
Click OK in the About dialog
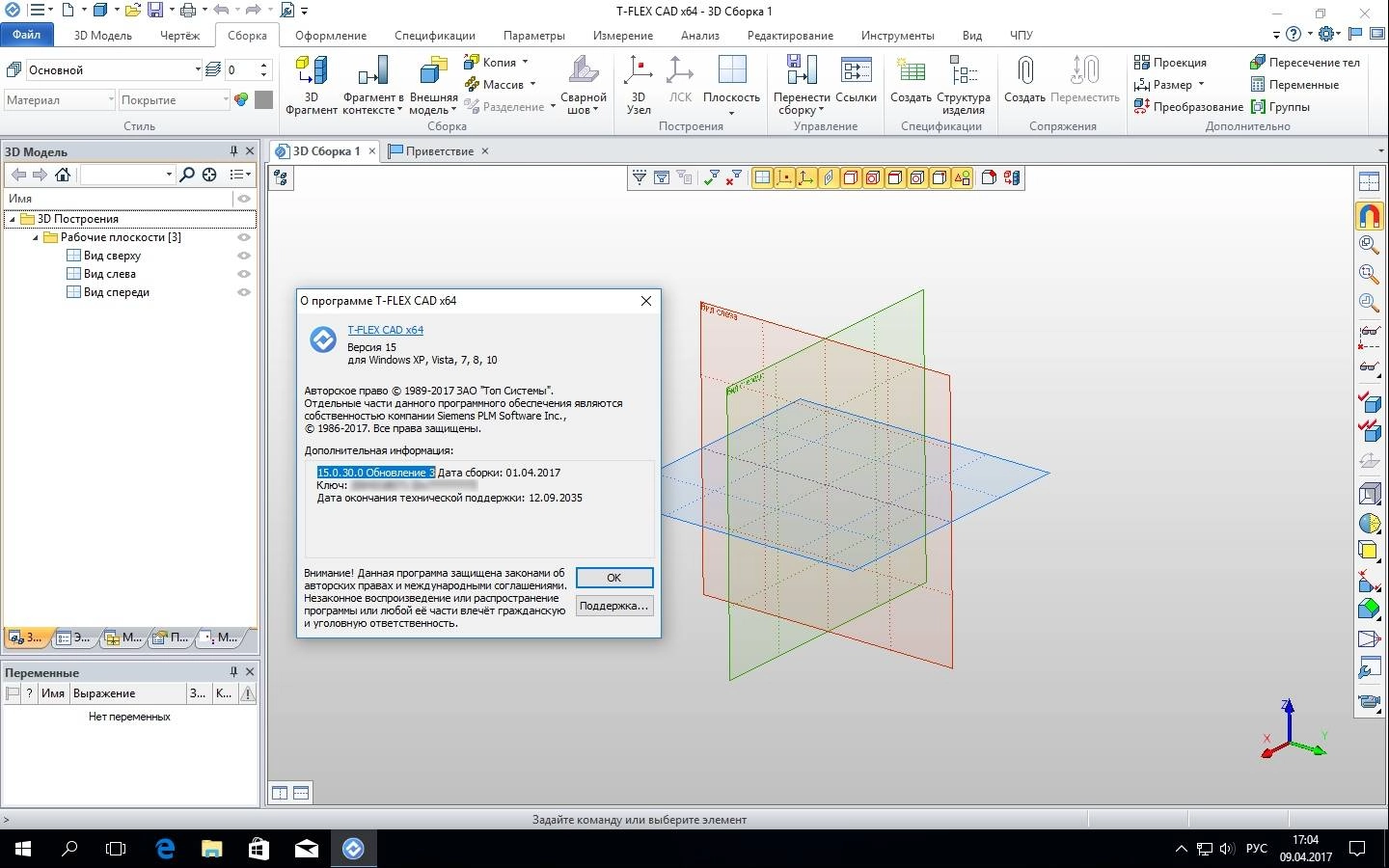click(x=614, y=578)
